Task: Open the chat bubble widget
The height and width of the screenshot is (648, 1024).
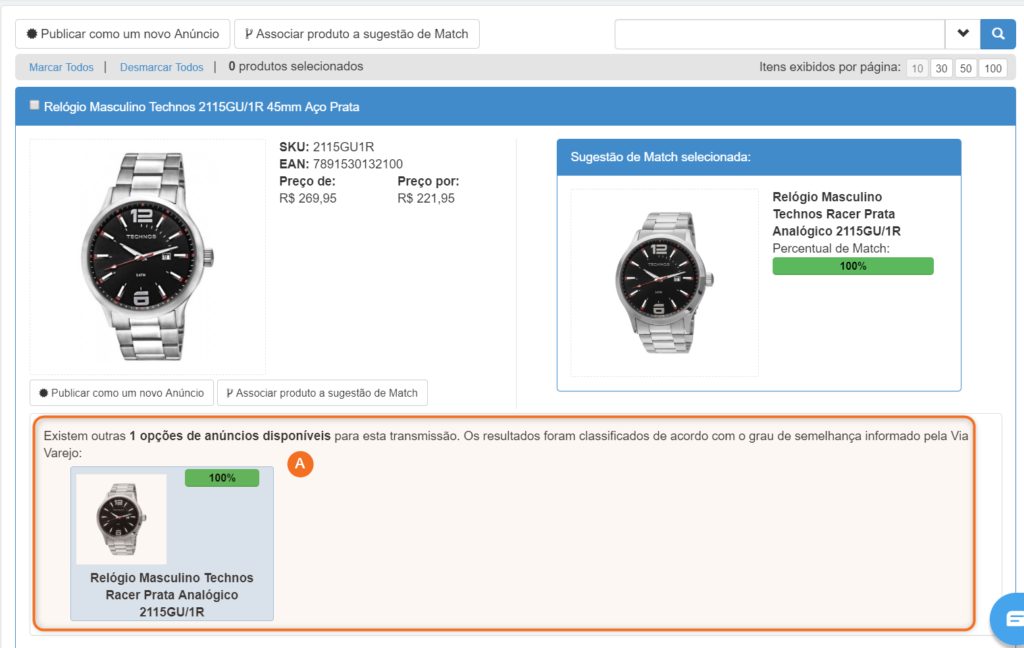Action: [1010, 618]
